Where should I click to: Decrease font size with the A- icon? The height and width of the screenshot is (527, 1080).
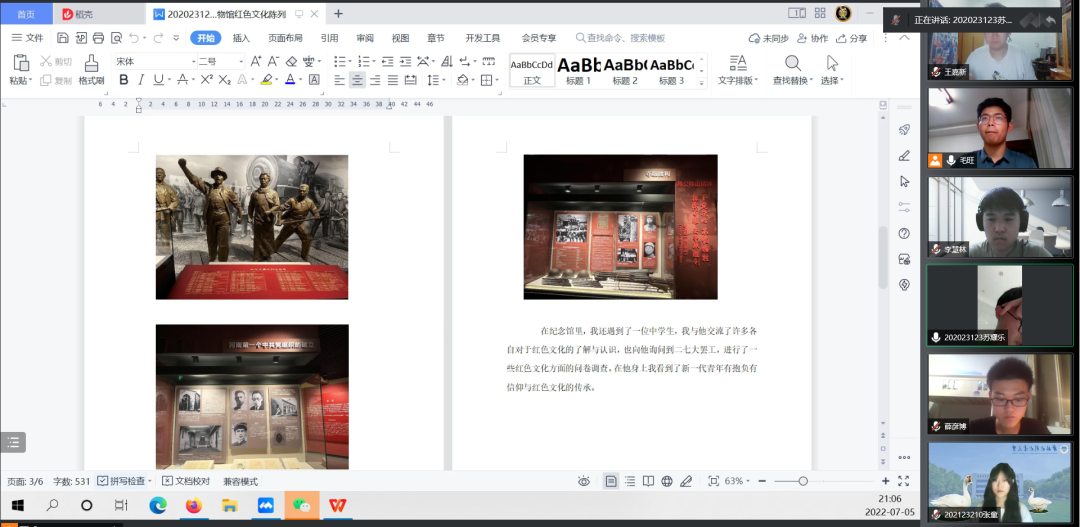[273, 61]
